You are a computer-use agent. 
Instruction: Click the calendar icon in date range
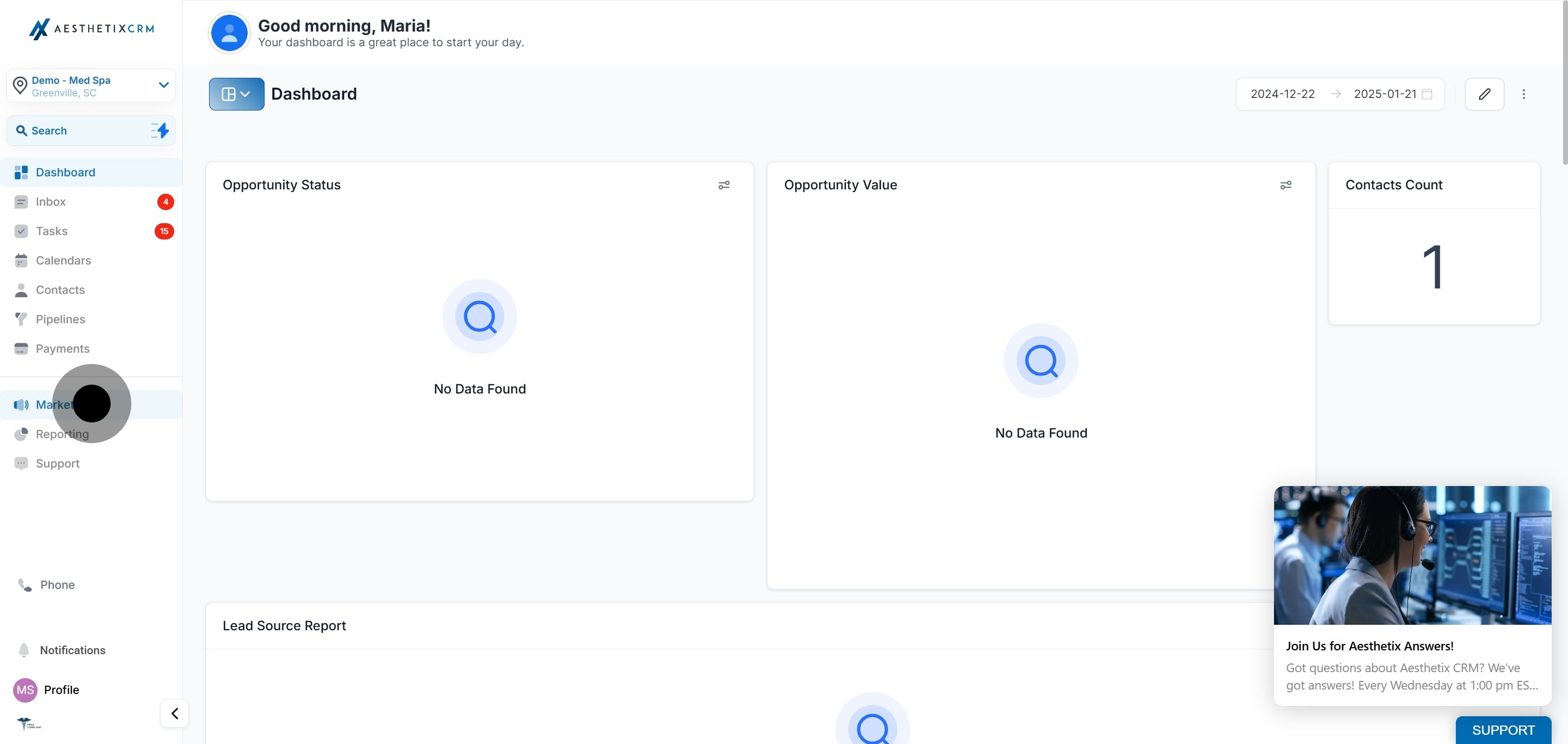click(1427, 94)
